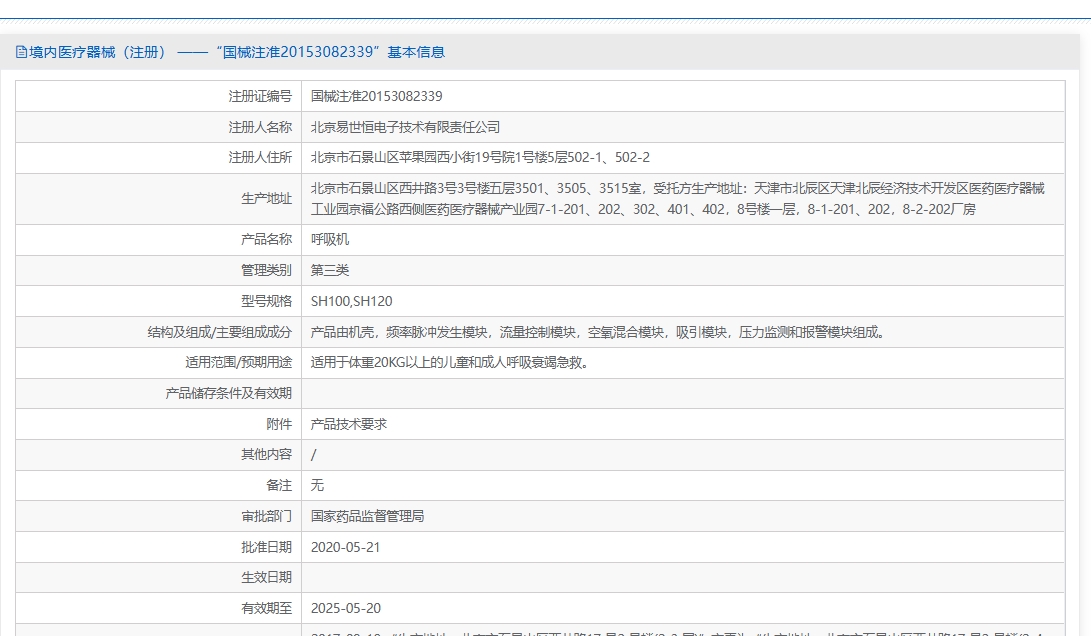Click the 审批部门 label
This screenshot has height=636, width=1091.
266,516
